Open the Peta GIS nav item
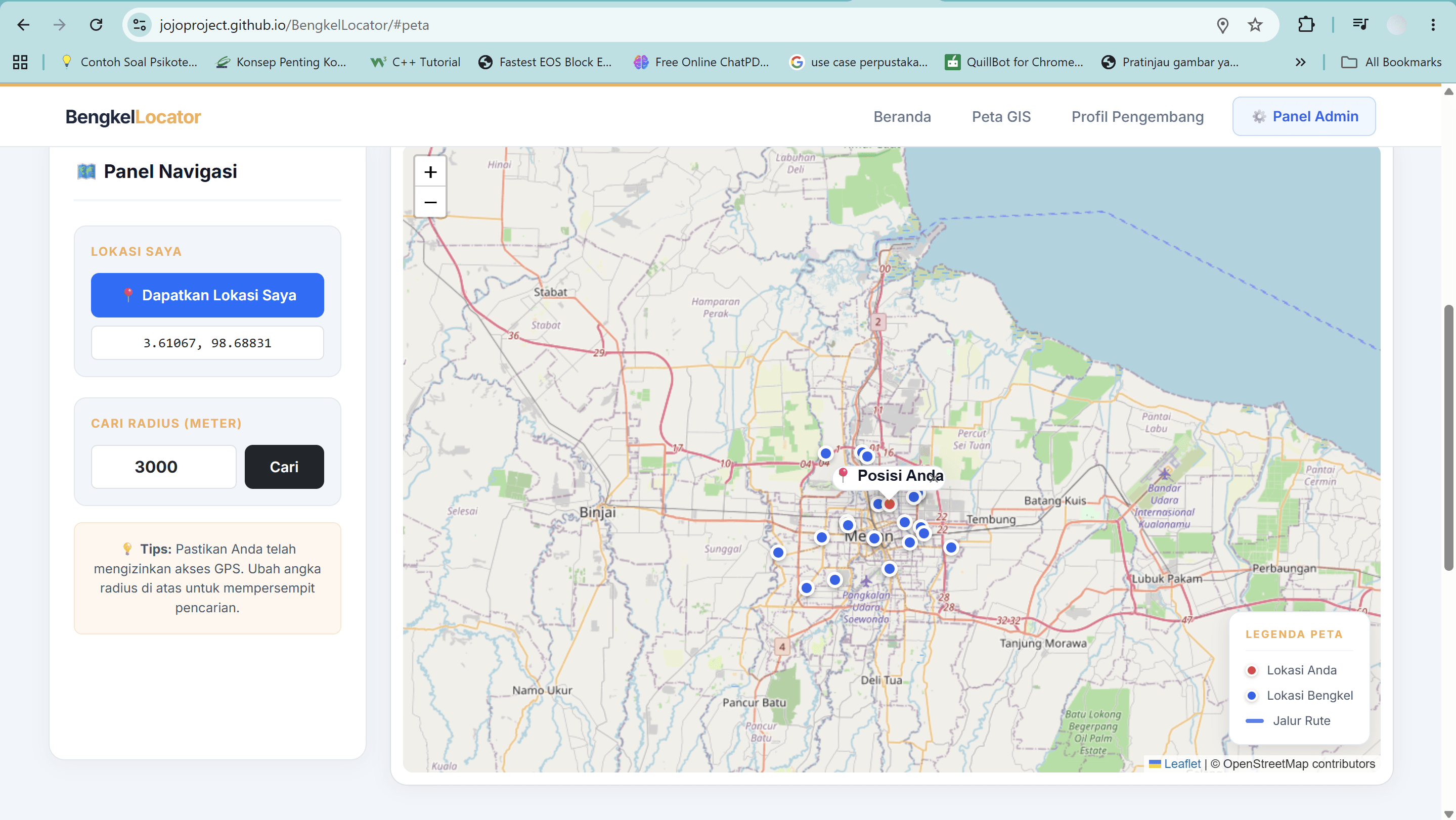Viewport: 1456px width, 820px height. click(1001, 116)
